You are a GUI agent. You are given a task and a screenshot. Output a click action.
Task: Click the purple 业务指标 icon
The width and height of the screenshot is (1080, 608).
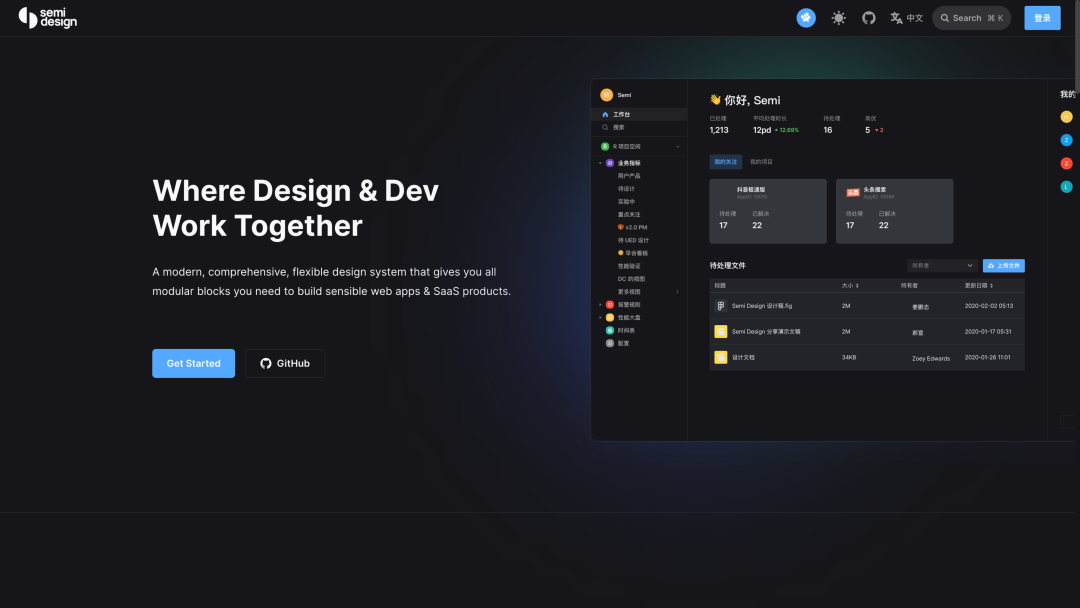[610, 163]
